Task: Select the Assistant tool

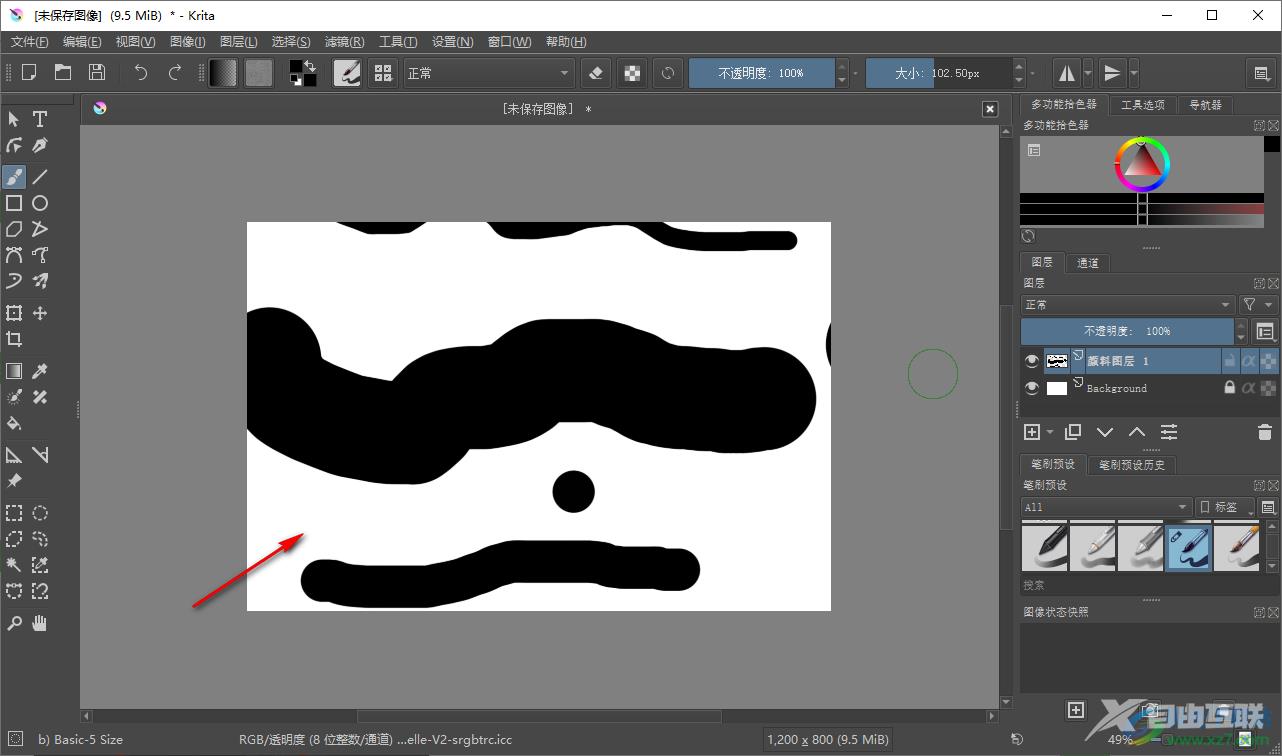Action: click(14, 455)
